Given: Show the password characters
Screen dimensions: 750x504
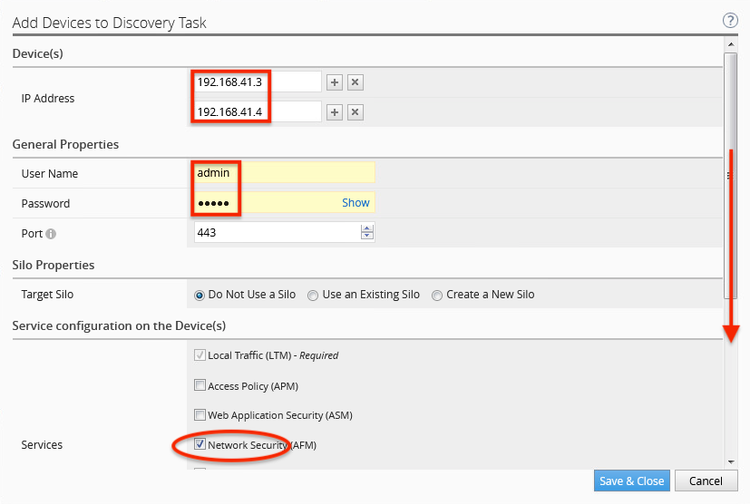Looking at the screenshot, I should coord(355,203).
